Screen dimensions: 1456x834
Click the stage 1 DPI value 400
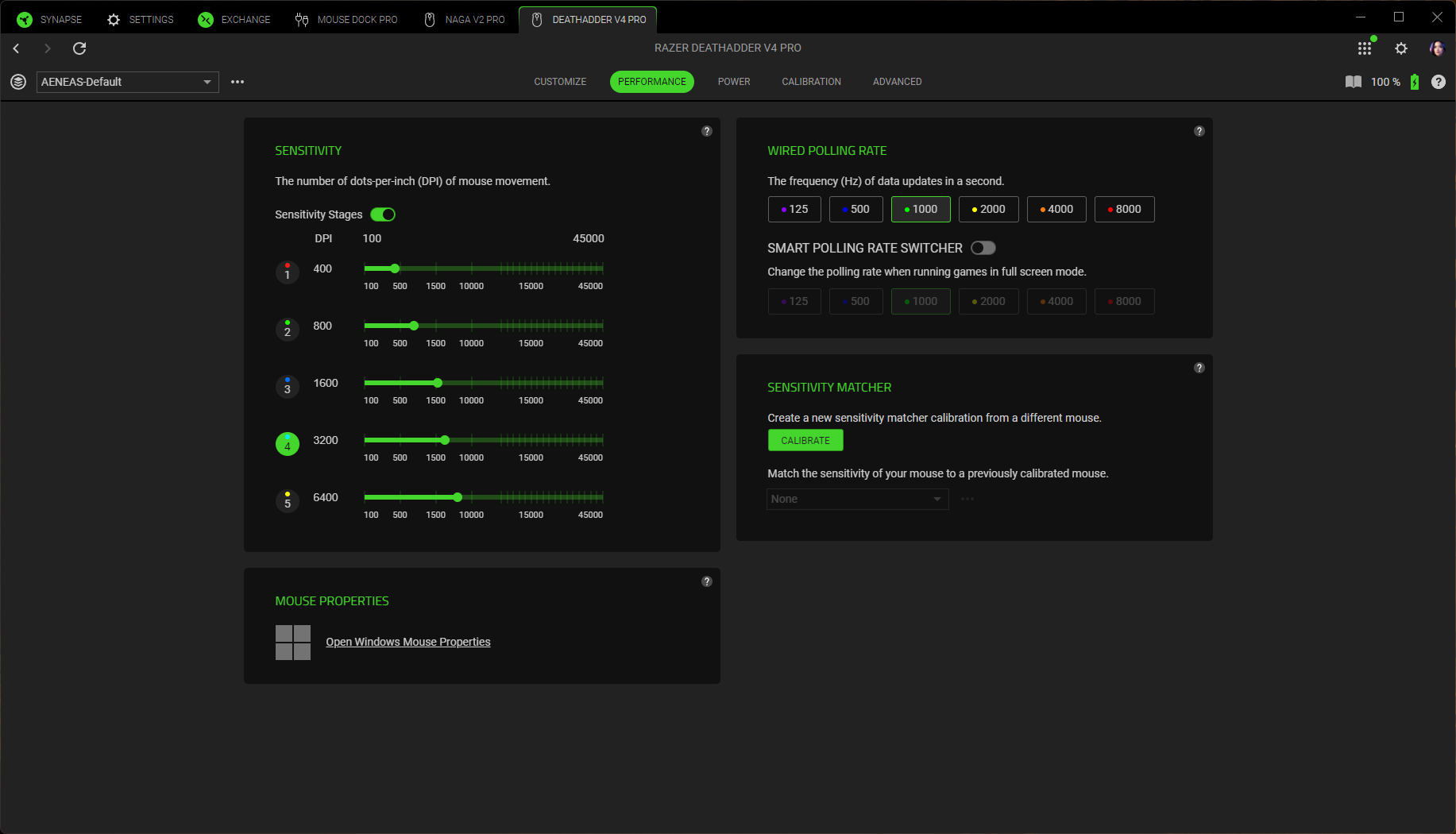(x=322, y=268)
